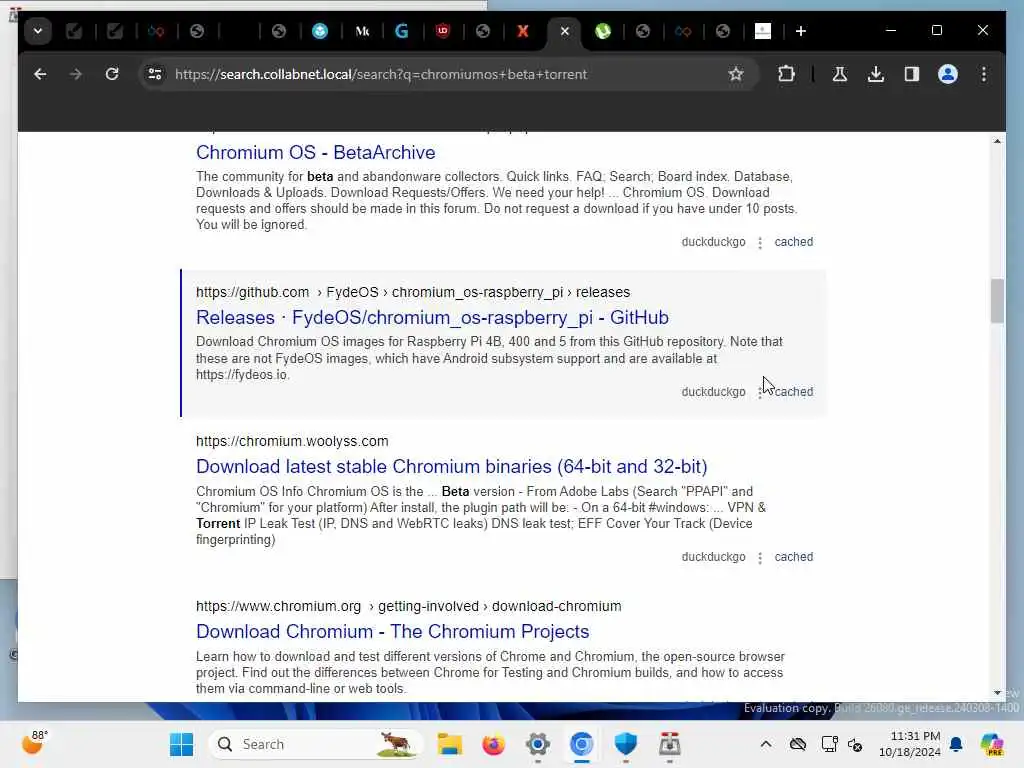Screen dimensions: 1024x768
Task: Open three-dot options for woolyss result
Action: [x=760, y=558]
